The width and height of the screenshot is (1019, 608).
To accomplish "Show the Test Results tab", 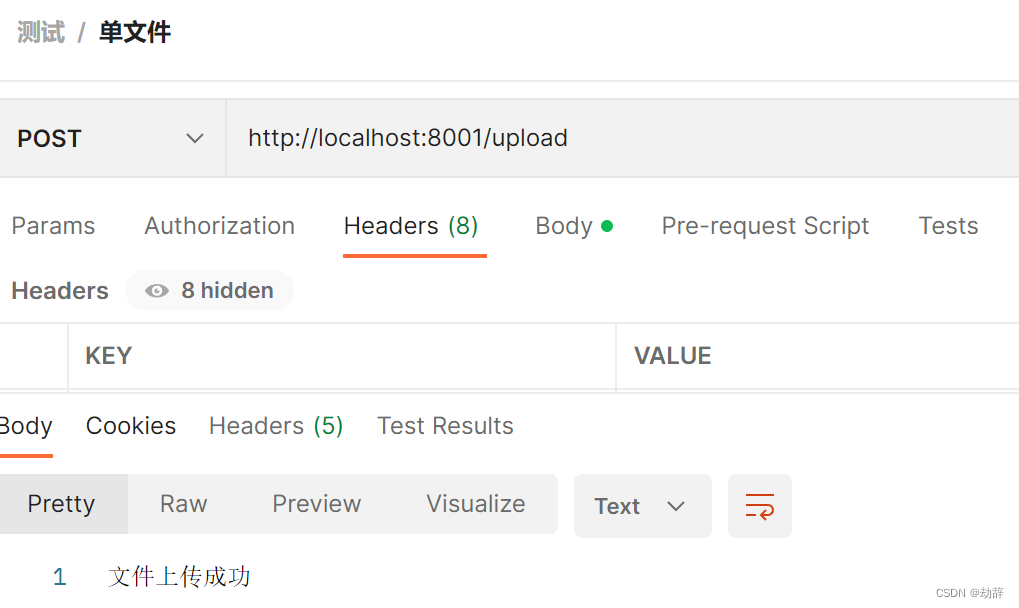I will point(445,426).
